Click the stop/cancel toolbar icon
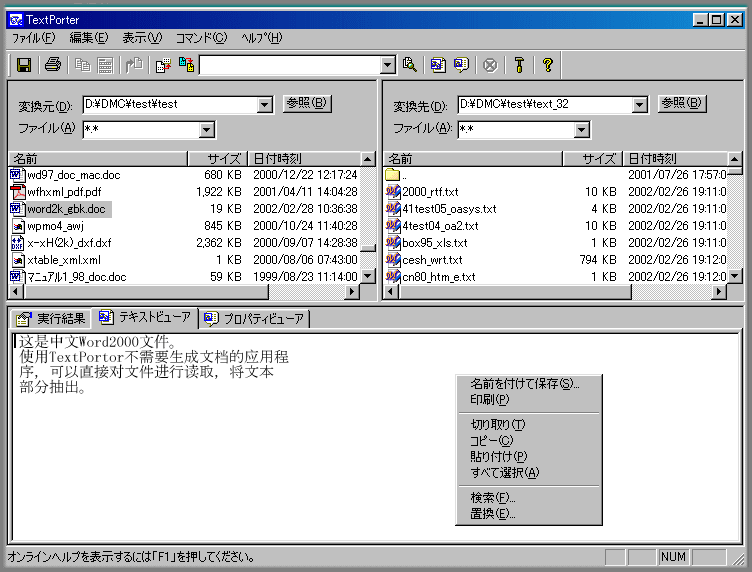 coord(490,65)
